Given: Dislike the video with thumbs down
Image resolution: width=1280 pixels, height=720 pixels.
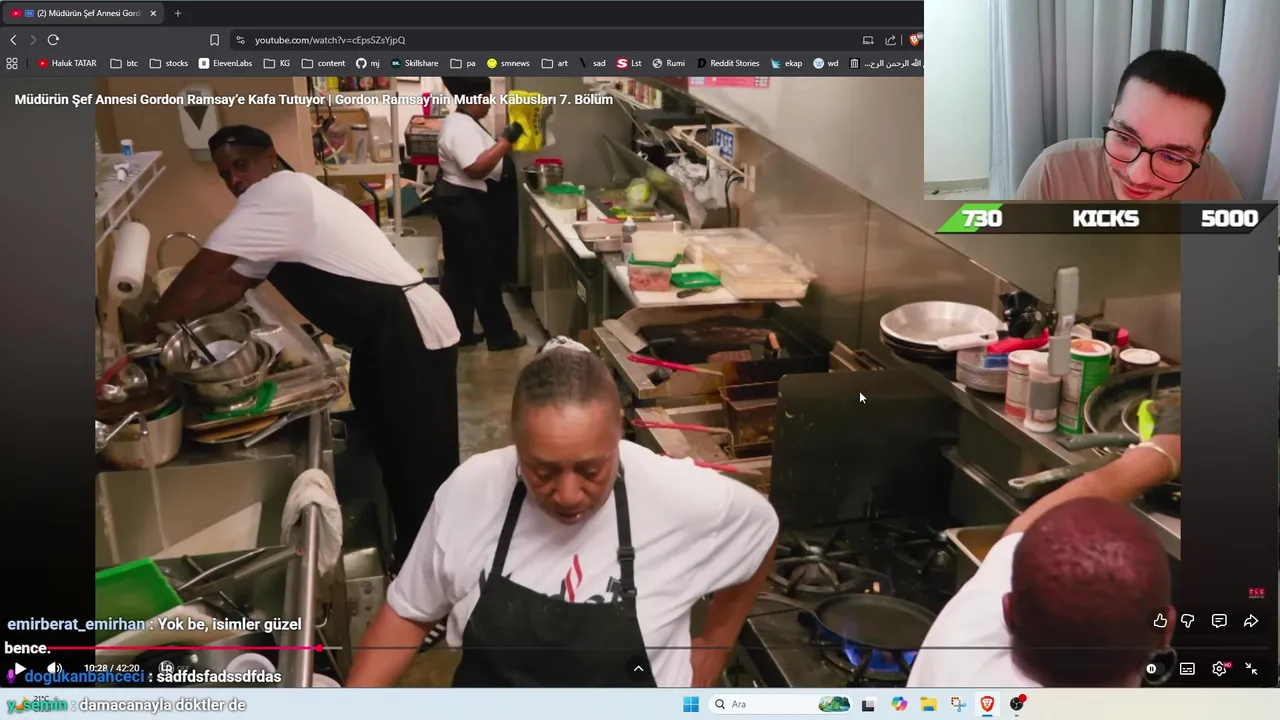Looking at the screenshot, I should pos(1187,621).
